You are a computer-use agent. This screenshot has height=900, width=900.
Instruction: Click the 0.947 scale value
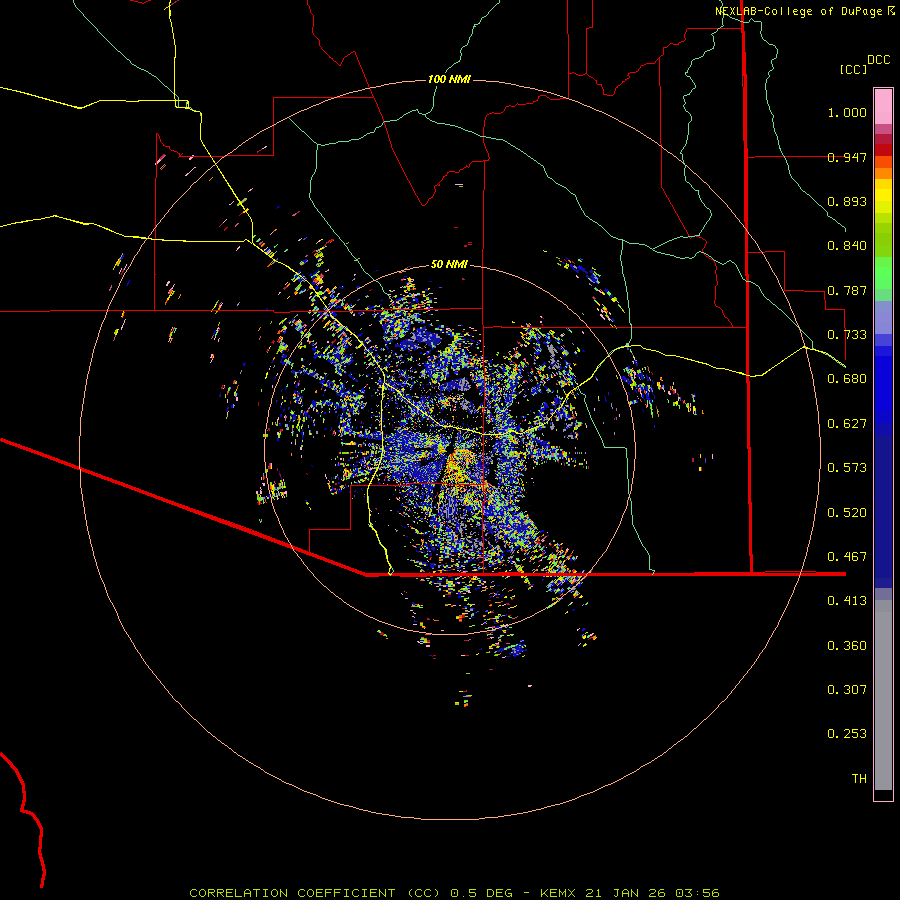(847, 157)
